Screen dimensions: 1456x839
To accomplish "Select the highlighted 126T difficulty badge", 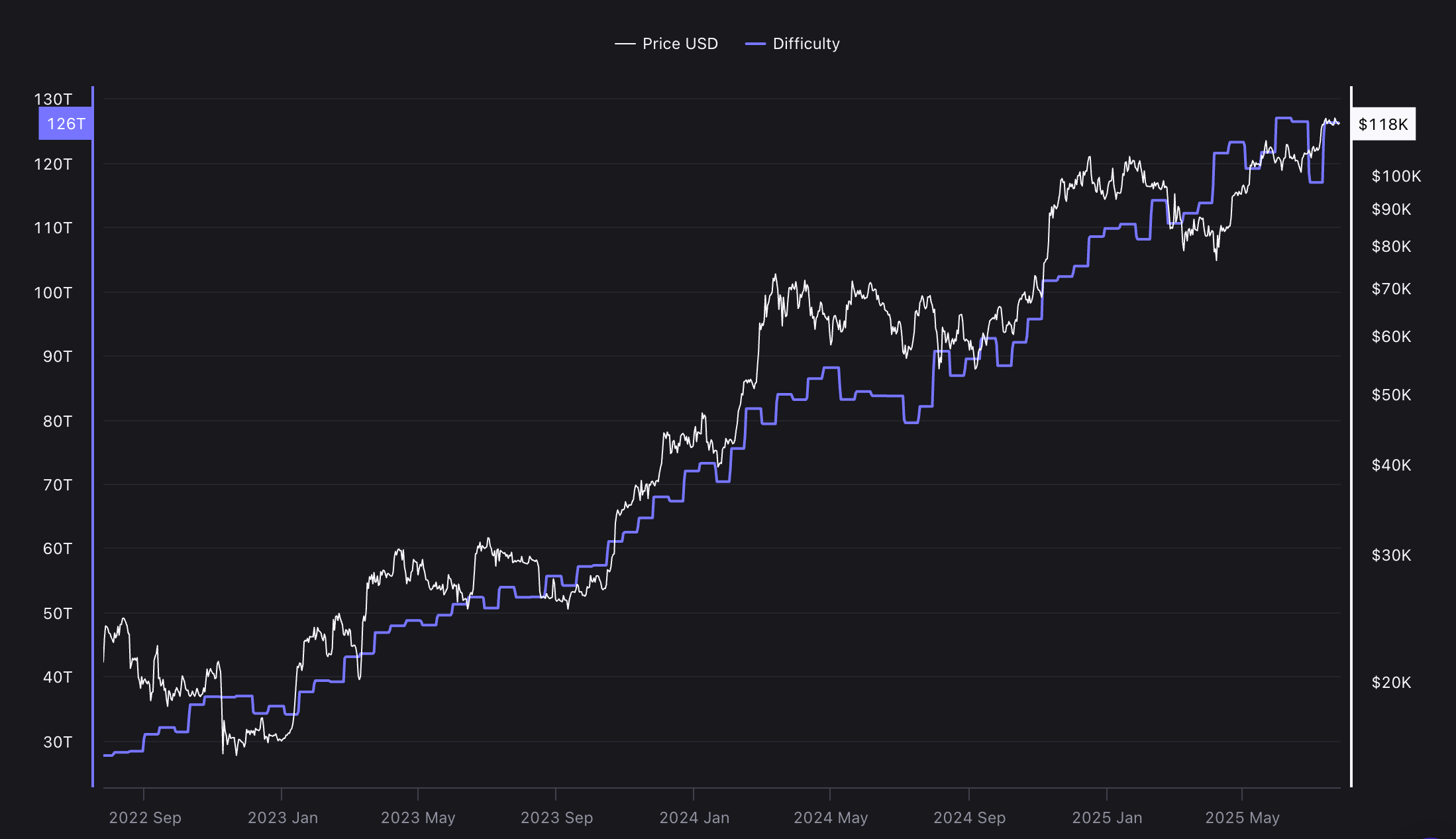I will coord(65,123).
